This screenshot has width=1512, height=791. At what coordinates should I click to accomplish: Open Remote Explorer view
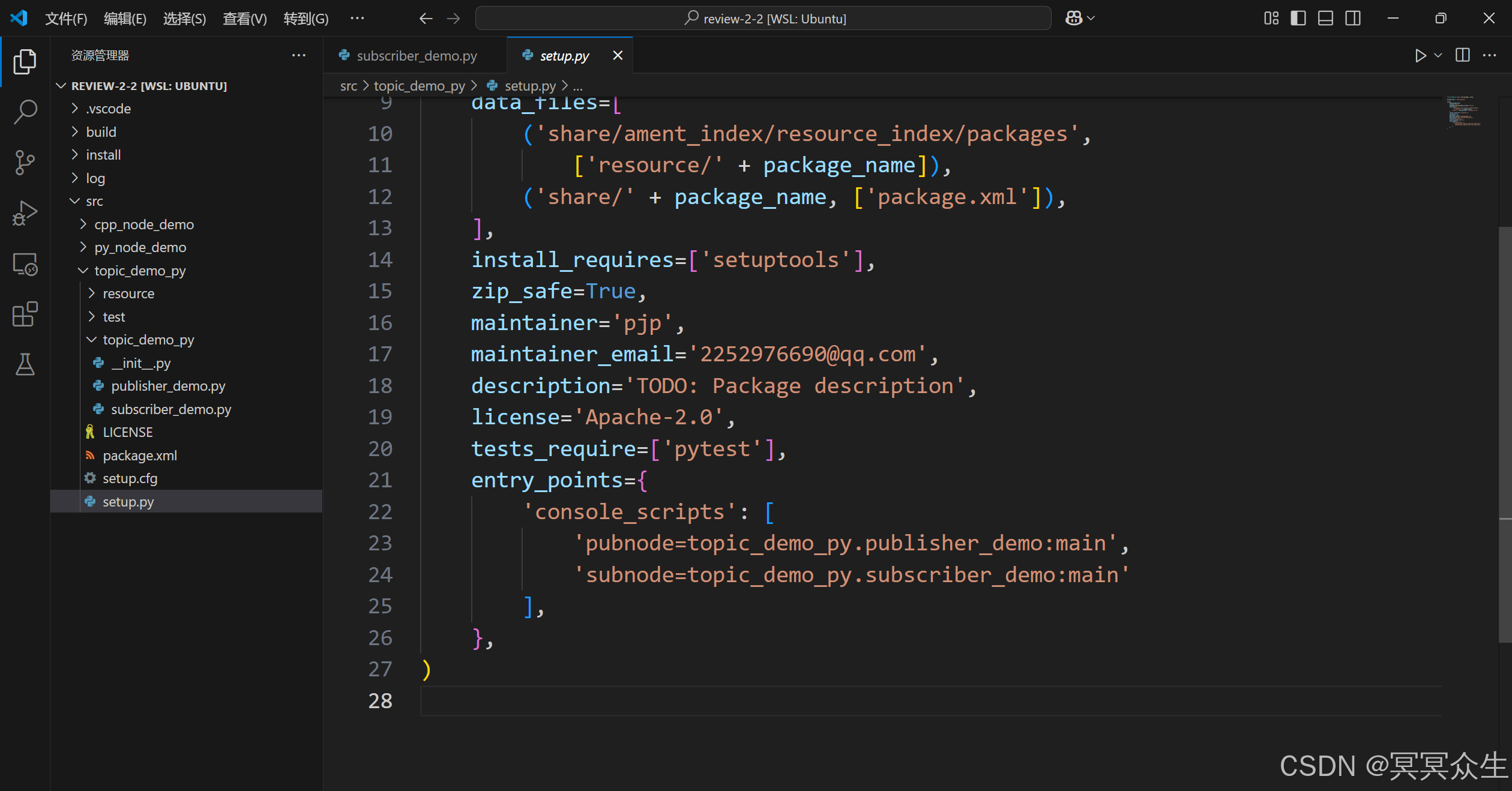pyautogui.click(x=25, y=264)
